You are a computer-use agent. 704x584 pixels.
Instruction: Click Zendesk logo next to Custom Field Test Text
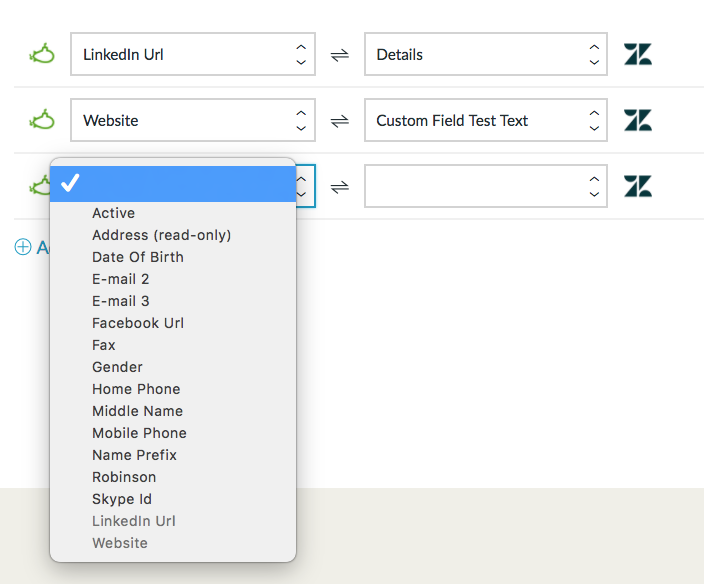pos(638,120)
